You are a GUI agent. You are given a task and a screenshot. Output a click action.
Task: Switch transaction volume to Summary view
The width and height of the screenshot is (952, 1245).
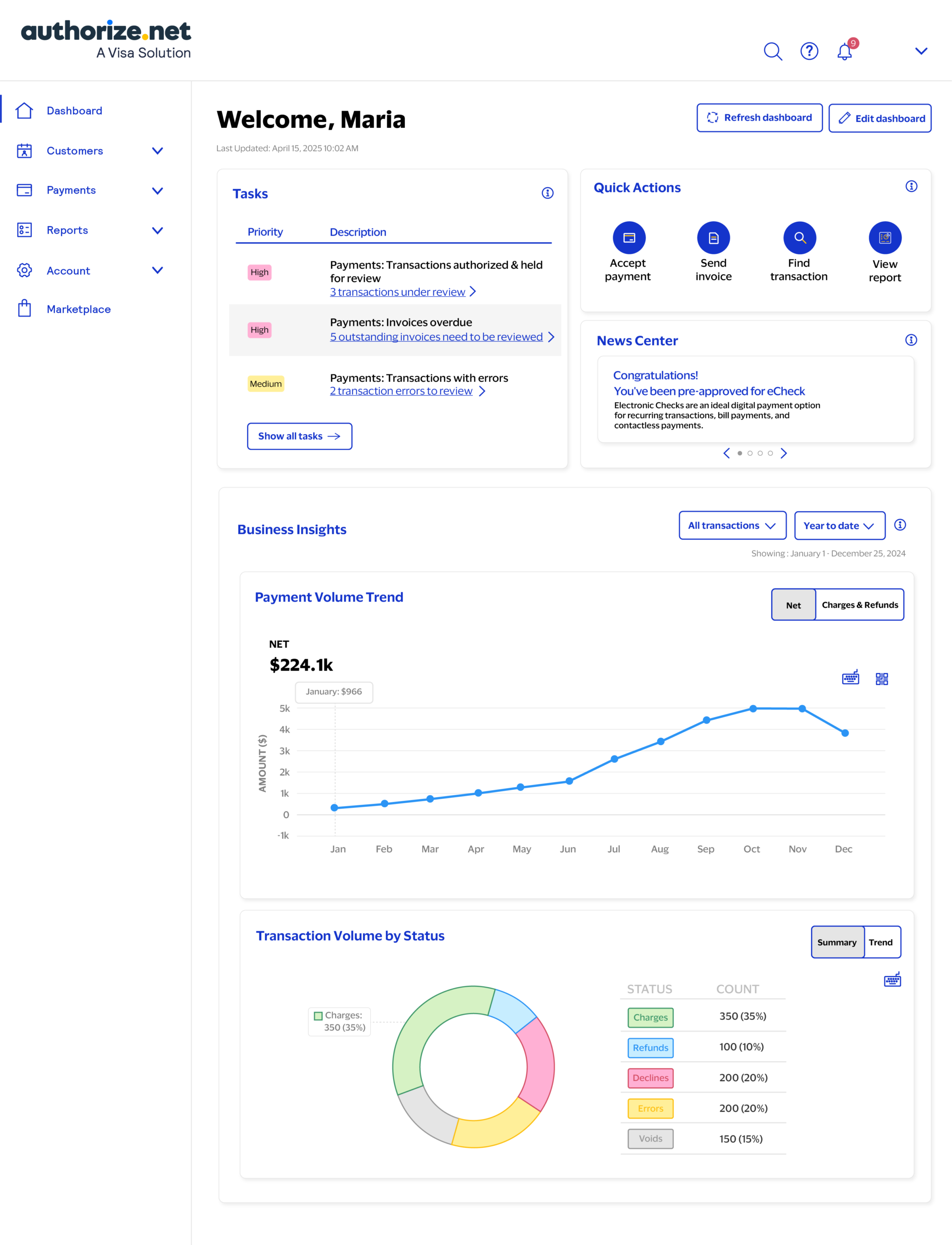(x=837, y=942)
